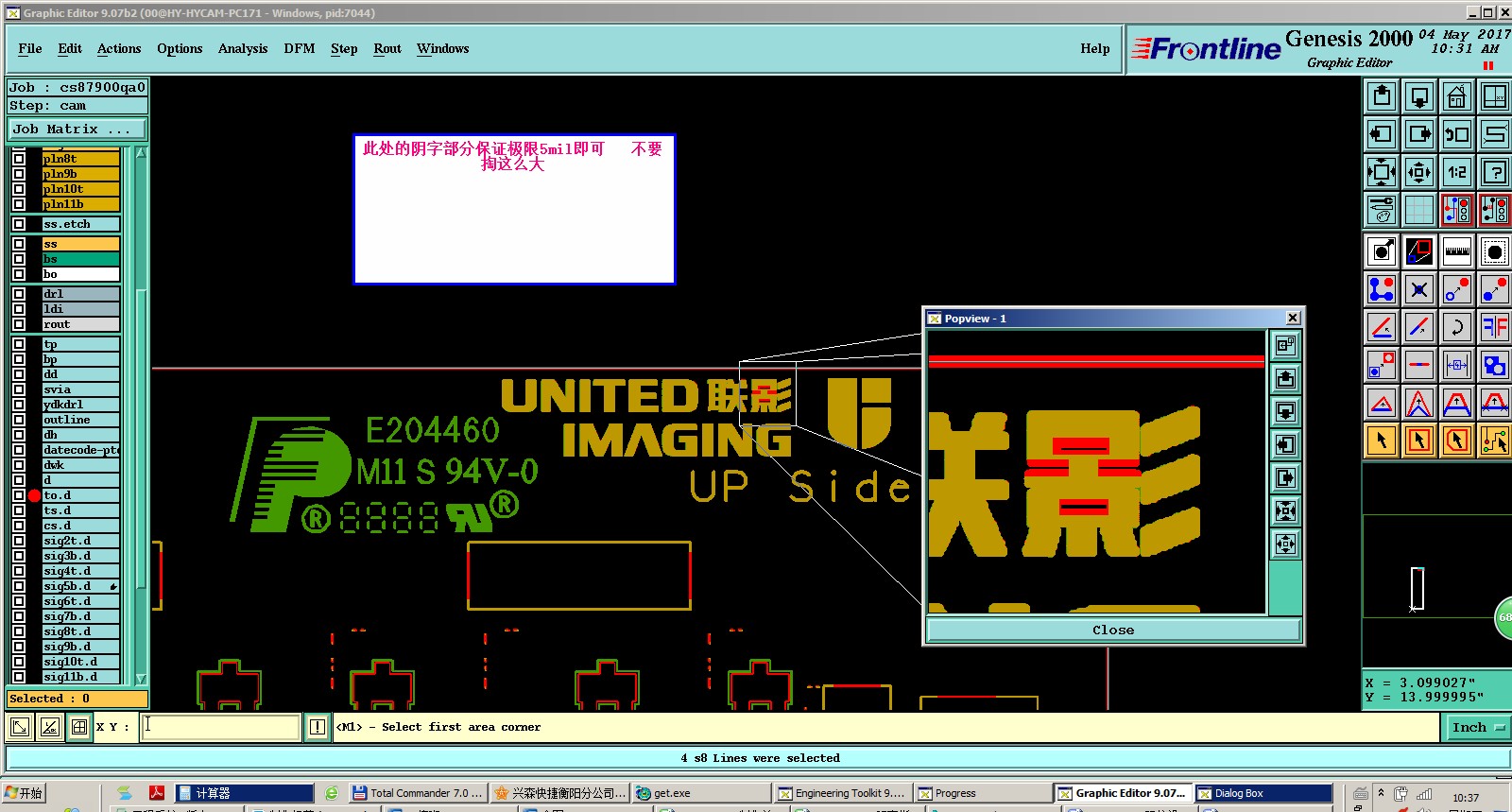
Task: Open the Edit menu
Action: click(x=70, y=48)
